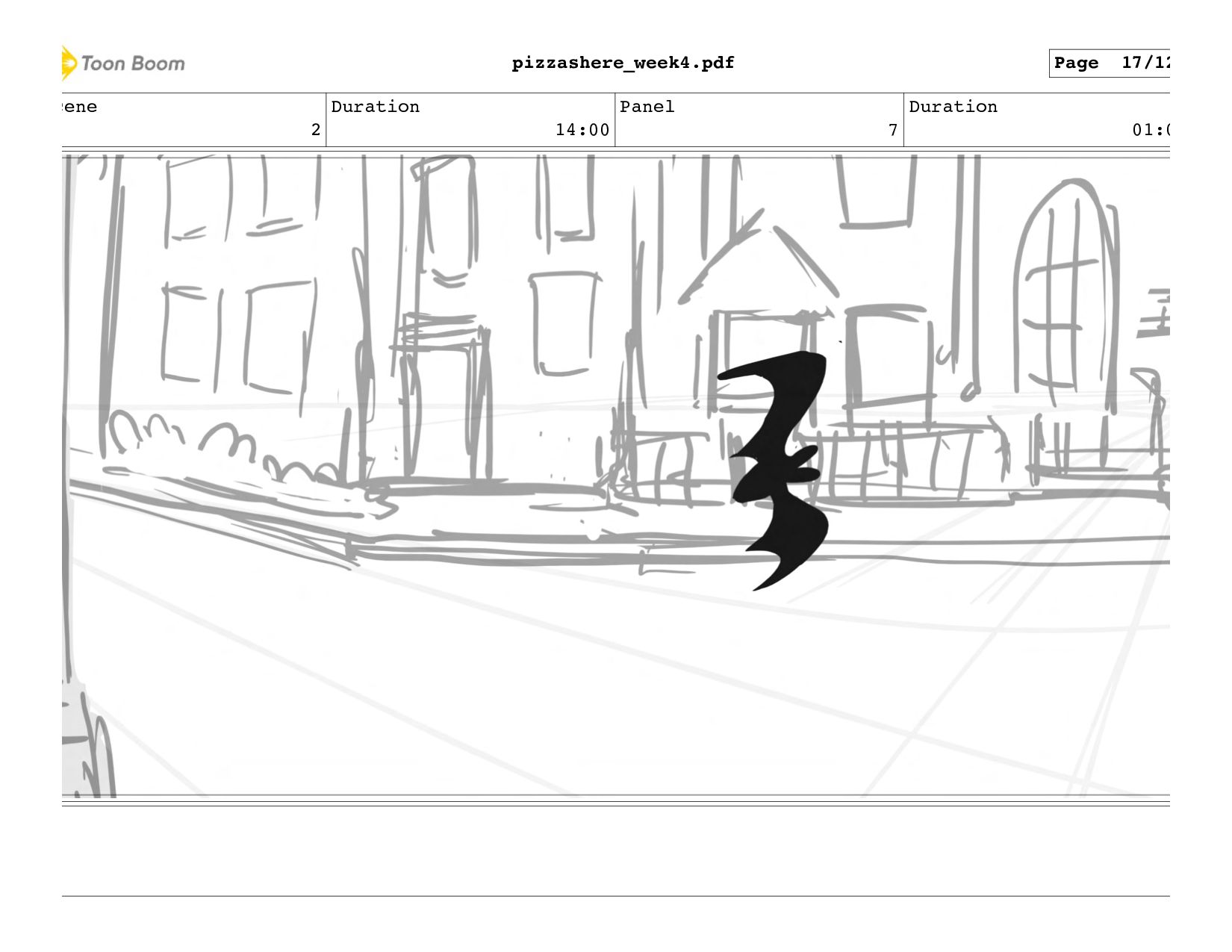
Task: Click the Toon Boom logo
Action: (x=123, y=63)
